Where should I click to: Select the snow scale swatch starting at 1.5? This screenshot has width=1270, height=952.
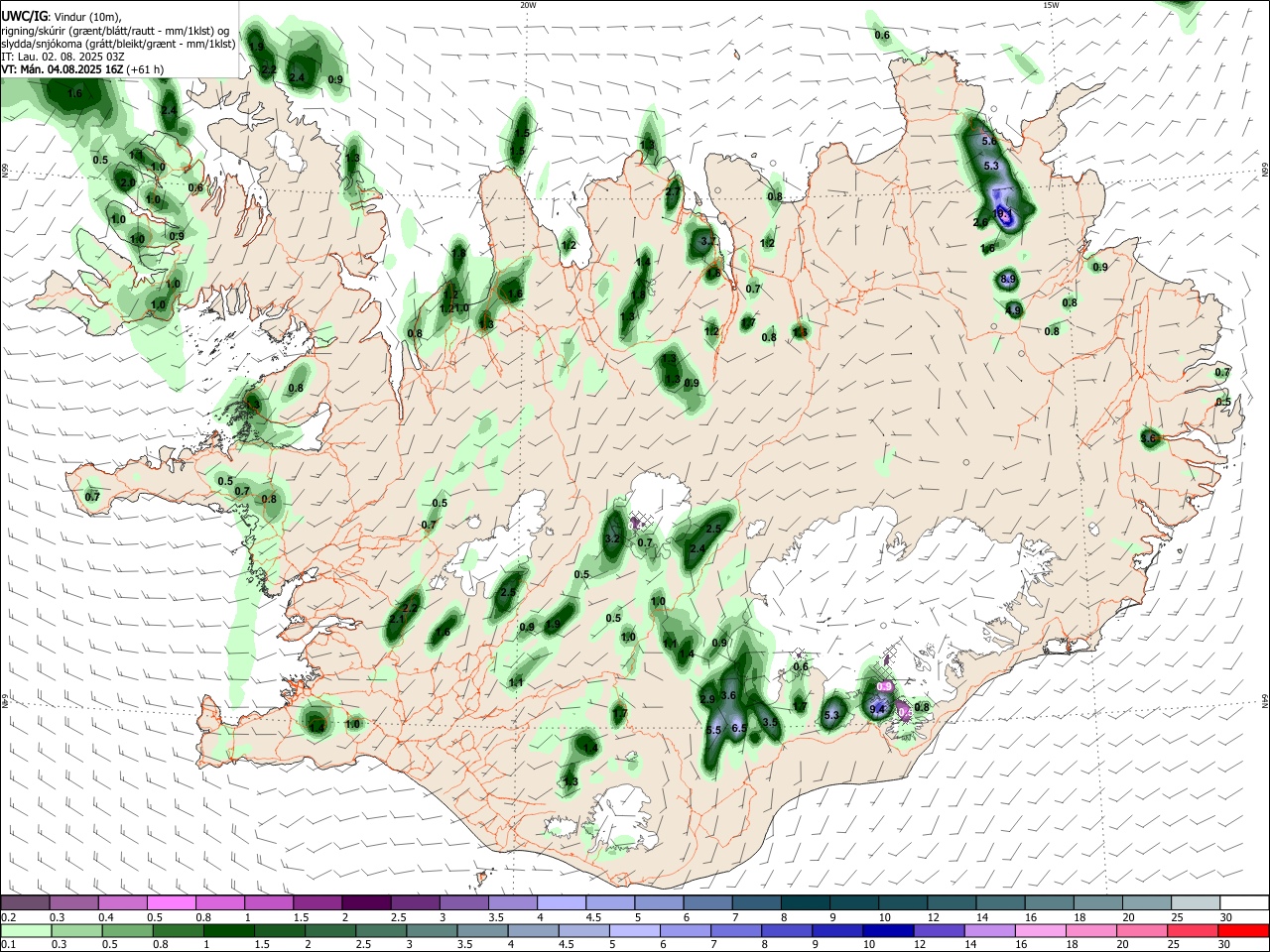[317, 902]
